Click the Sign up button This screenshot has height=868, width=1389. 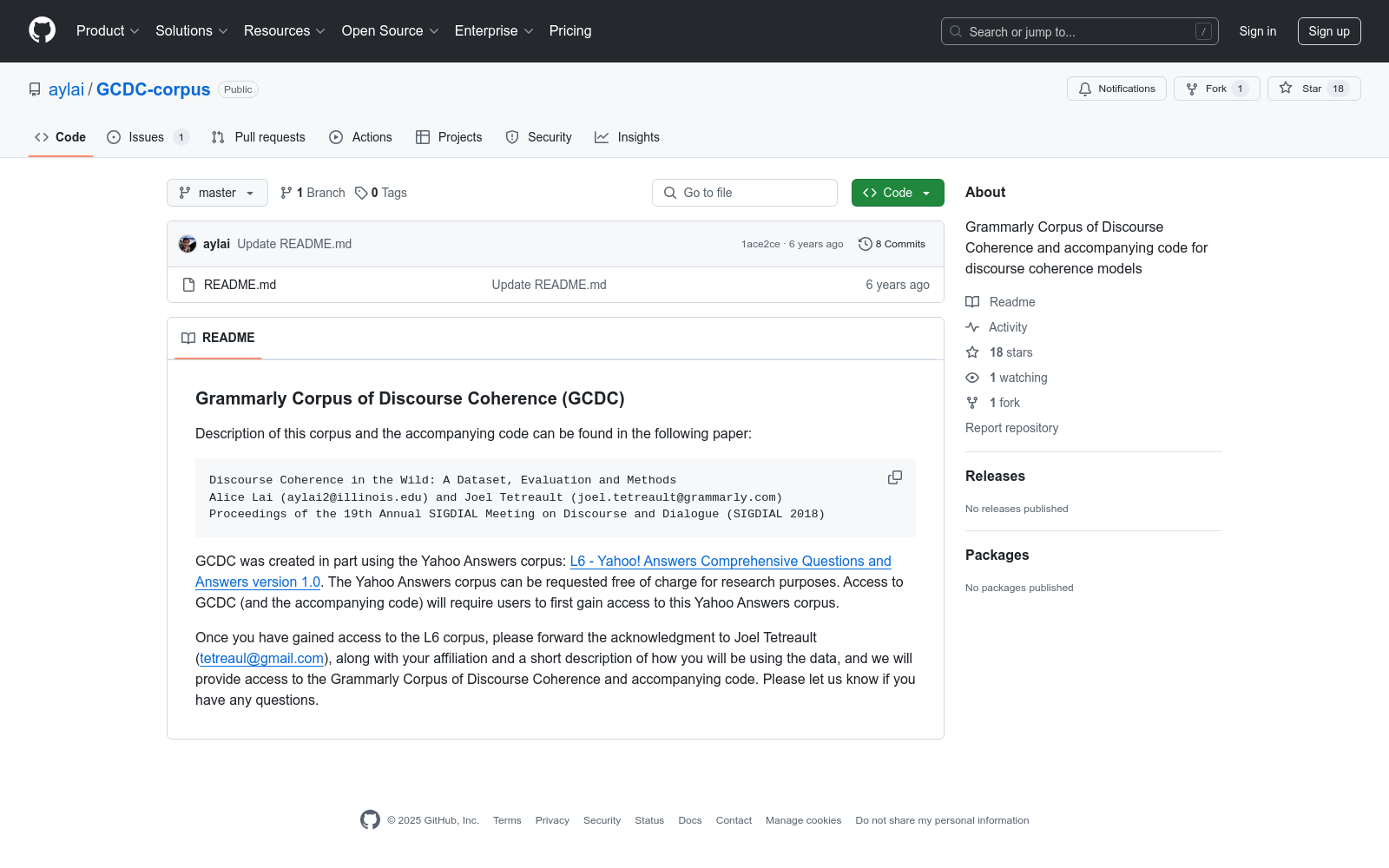1329,31
